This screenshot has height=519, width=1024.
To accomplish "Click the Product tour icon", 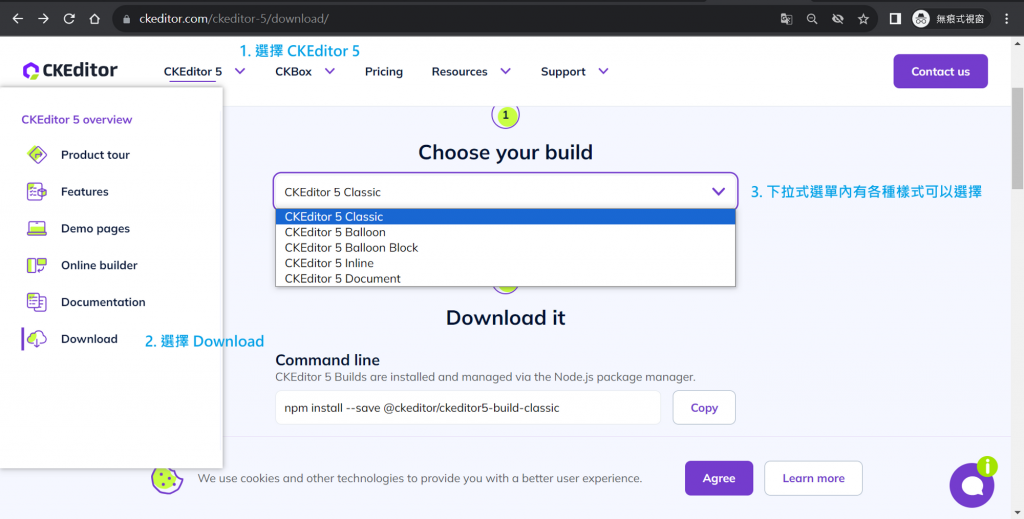I will click(x=37, y=155).
